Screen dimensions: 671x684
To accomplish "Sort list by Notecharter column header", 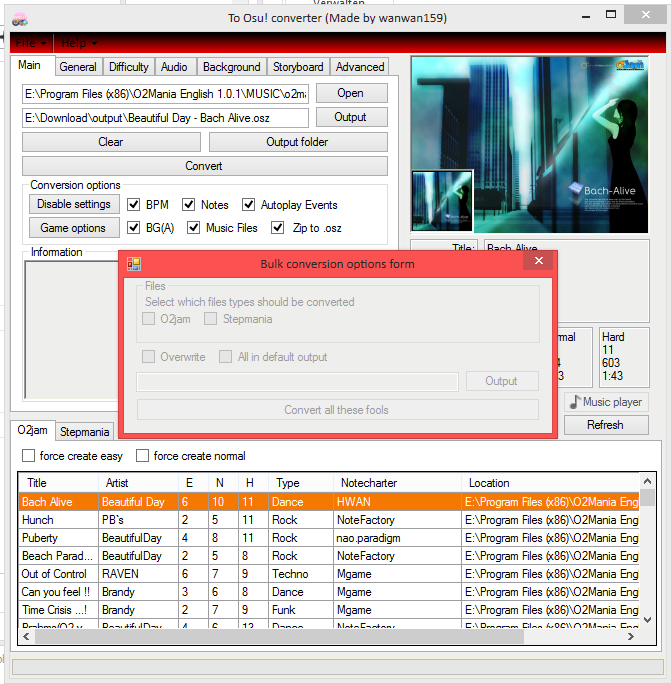I will click(x=397, y=483).
